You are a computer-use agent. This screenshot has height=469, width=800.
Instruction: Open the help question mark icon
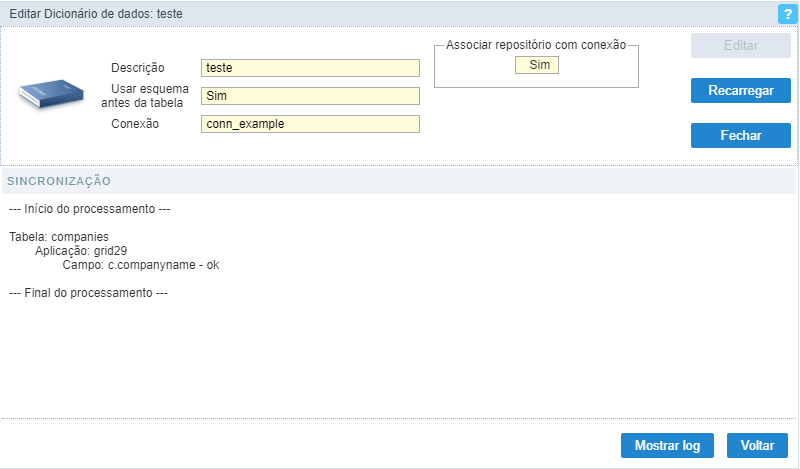[x=787, y=14]
